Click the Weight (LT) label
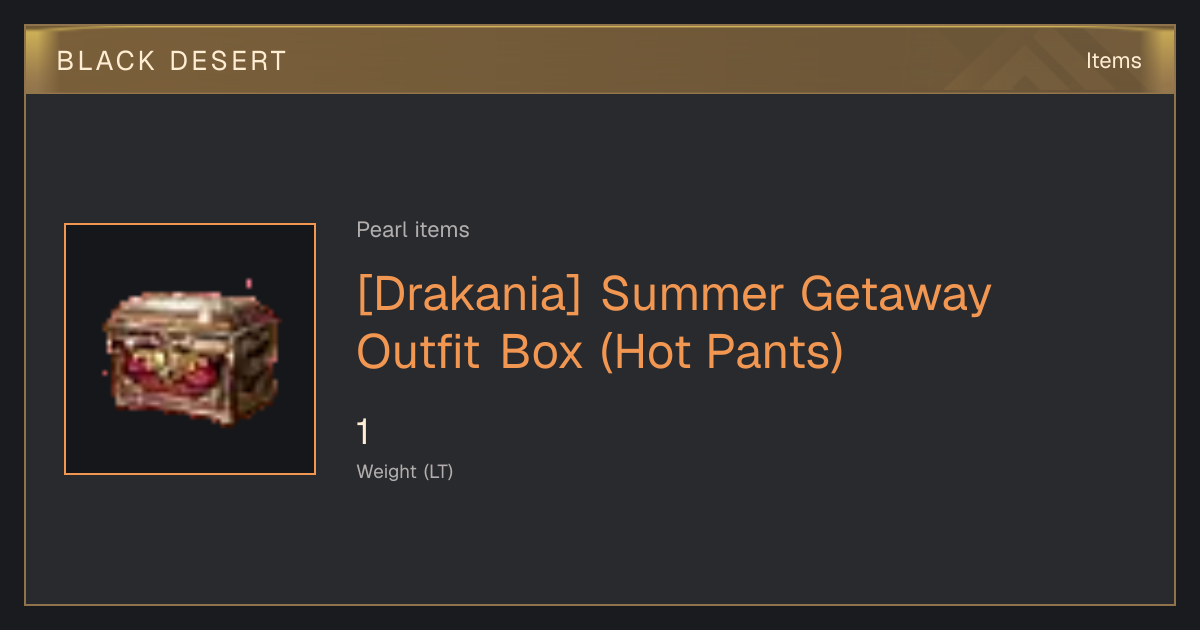1200x630 pixels. (x=405, y=471)
